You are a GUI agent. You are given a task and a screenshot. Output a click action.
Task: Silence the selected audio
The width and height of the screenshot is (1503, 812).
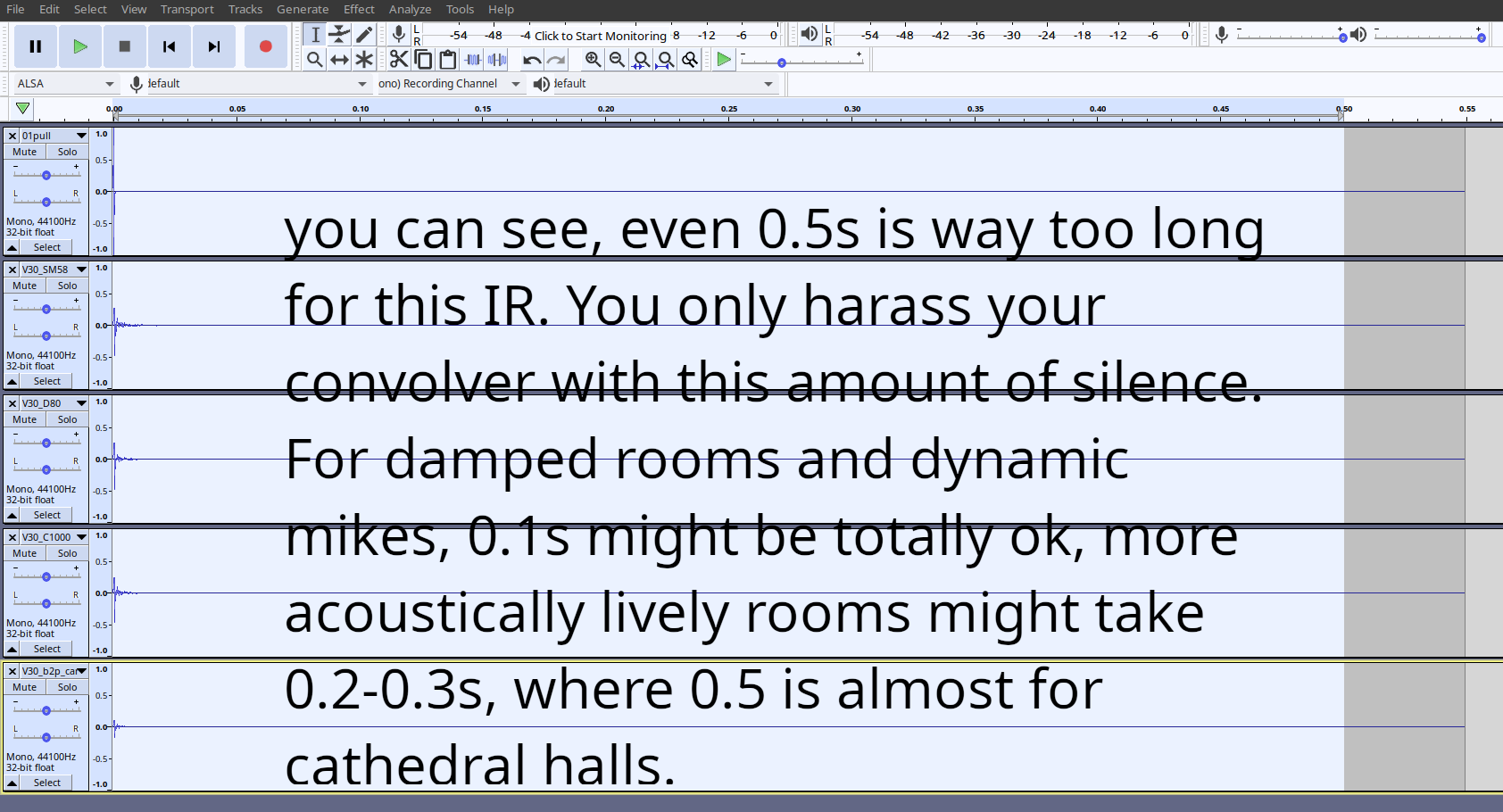(497, 60)
